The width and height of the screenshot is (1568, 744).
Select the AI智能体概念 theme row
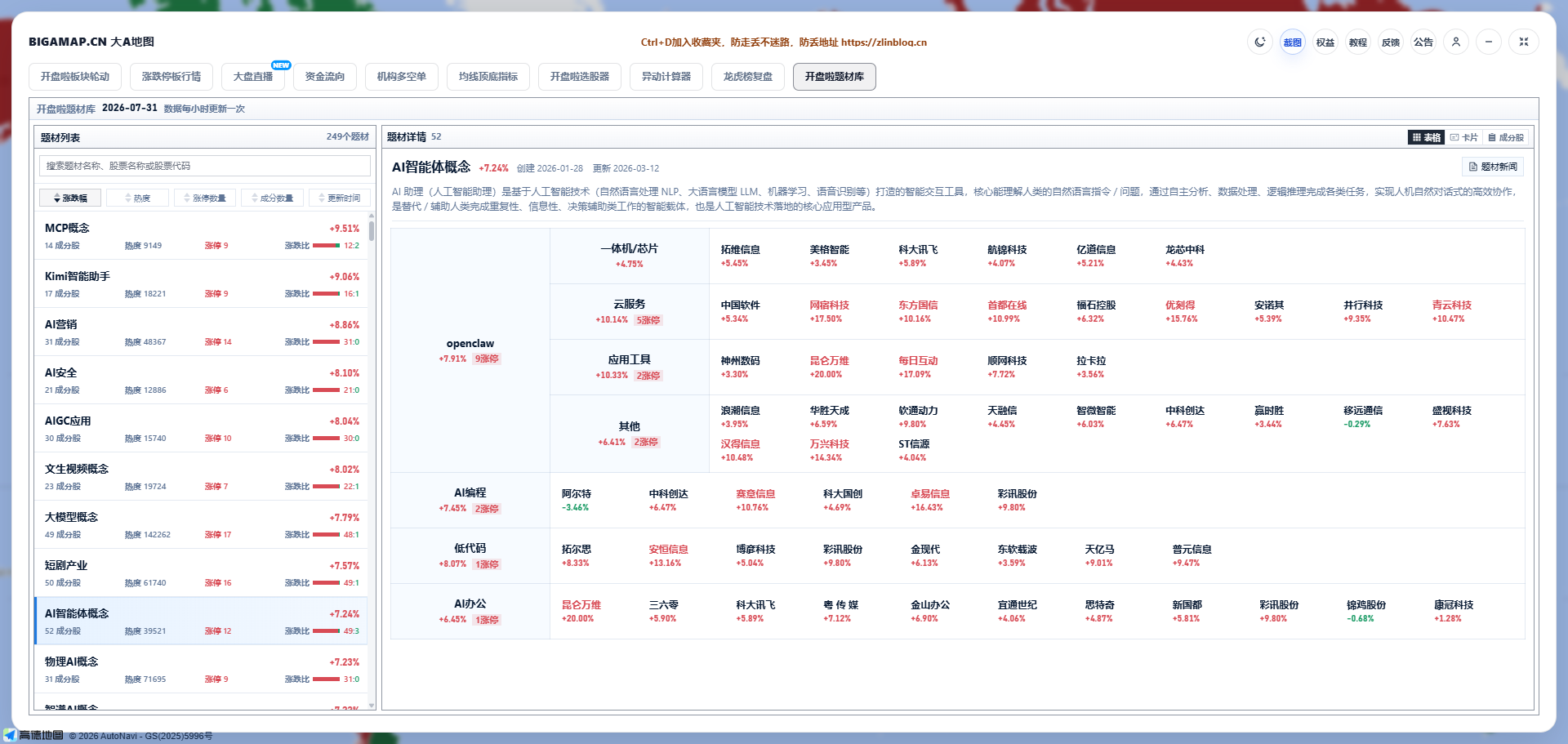pos(202,621)
